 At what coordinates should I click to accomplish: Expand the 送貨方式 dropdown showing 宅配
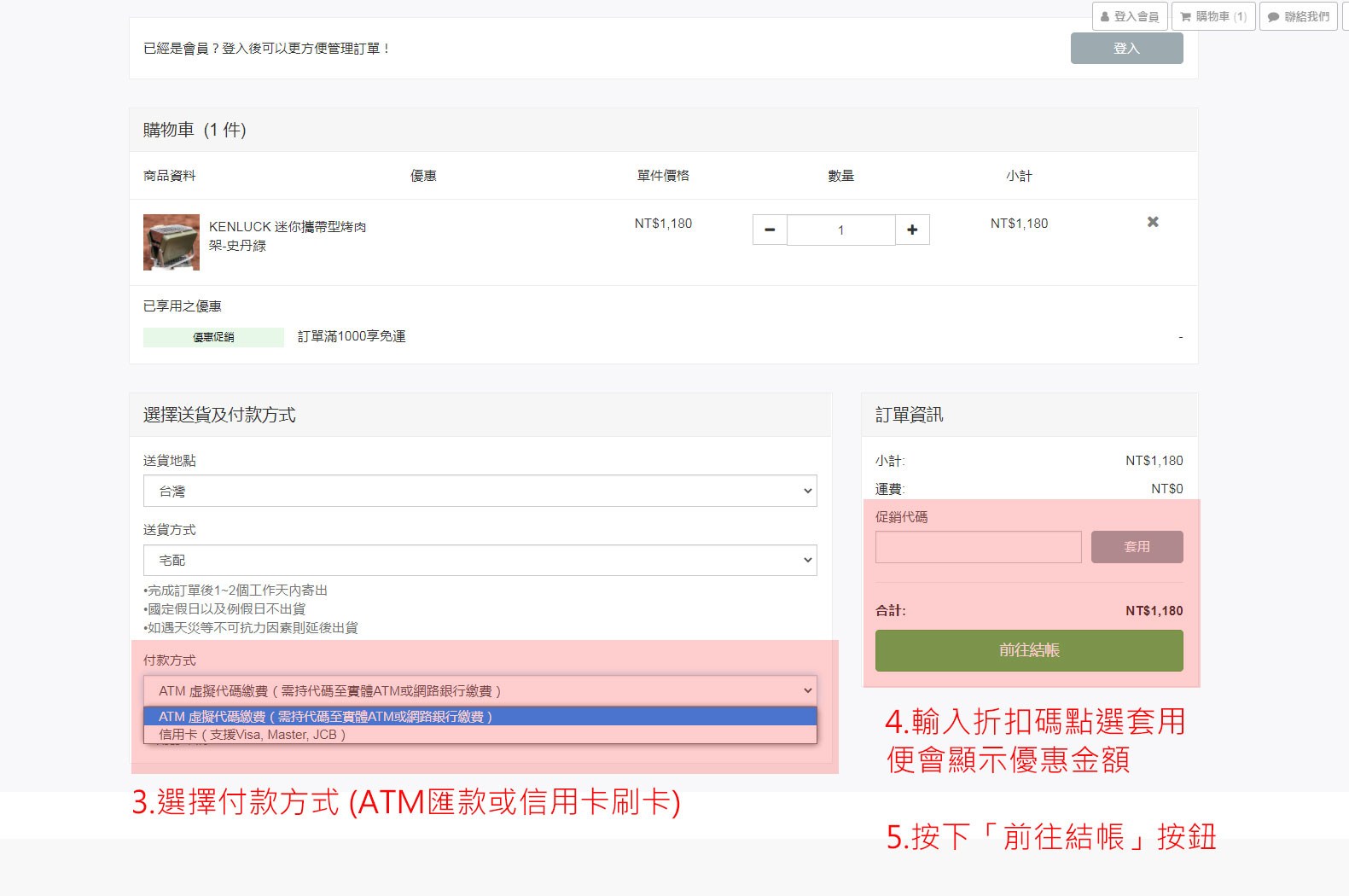coord(480,561)
